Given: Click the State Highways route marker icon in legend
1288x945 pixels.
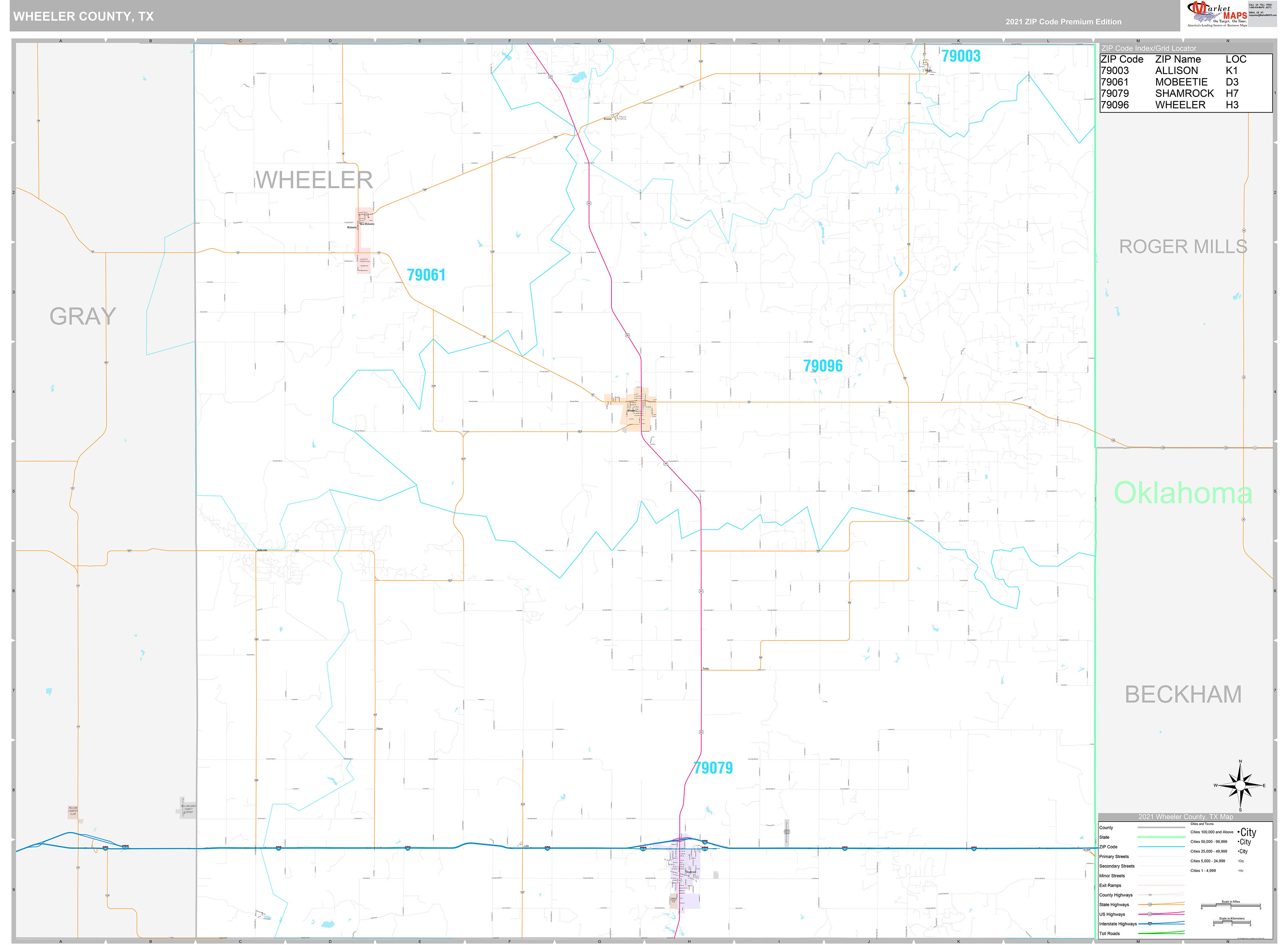Looking at the screenshot, I should tap(1150, 904).
